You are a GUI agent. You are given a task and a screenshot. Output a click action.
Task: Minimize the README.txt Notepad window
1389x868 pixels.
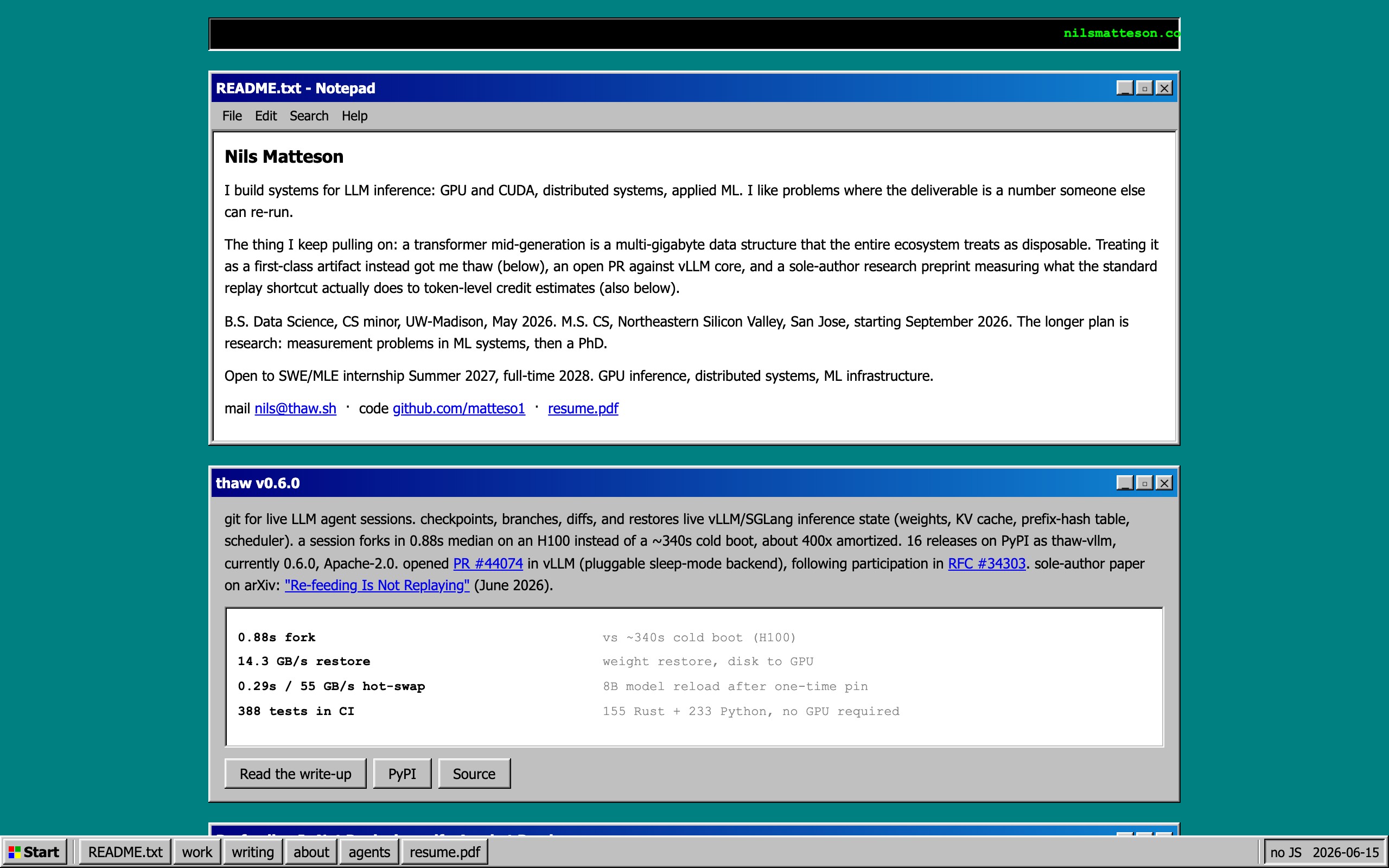pyautogui.click(x=1124, y=88)
